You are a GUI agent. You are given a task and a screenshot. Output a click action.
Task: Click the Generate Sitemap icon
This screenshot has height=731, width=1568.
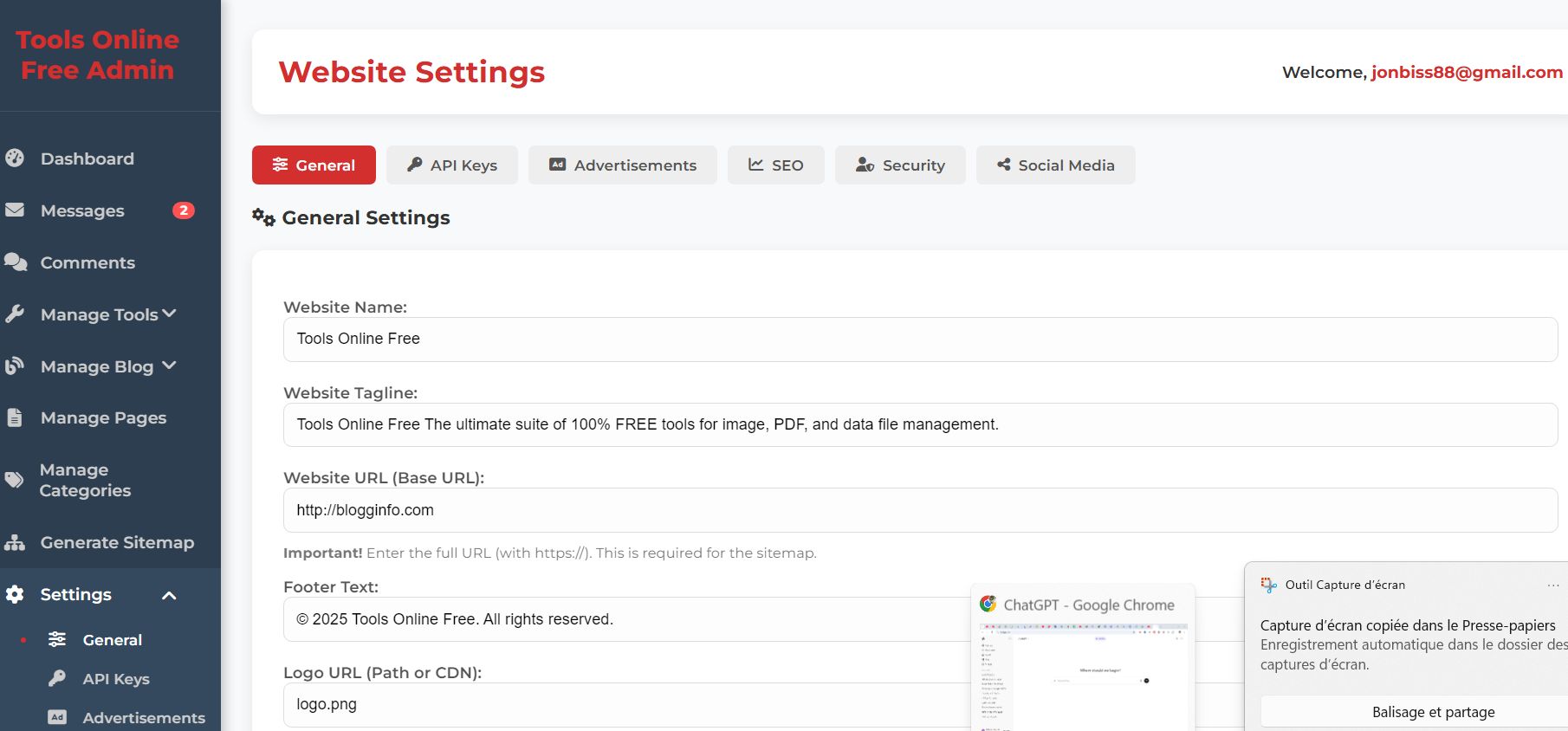tap(15, 542)
